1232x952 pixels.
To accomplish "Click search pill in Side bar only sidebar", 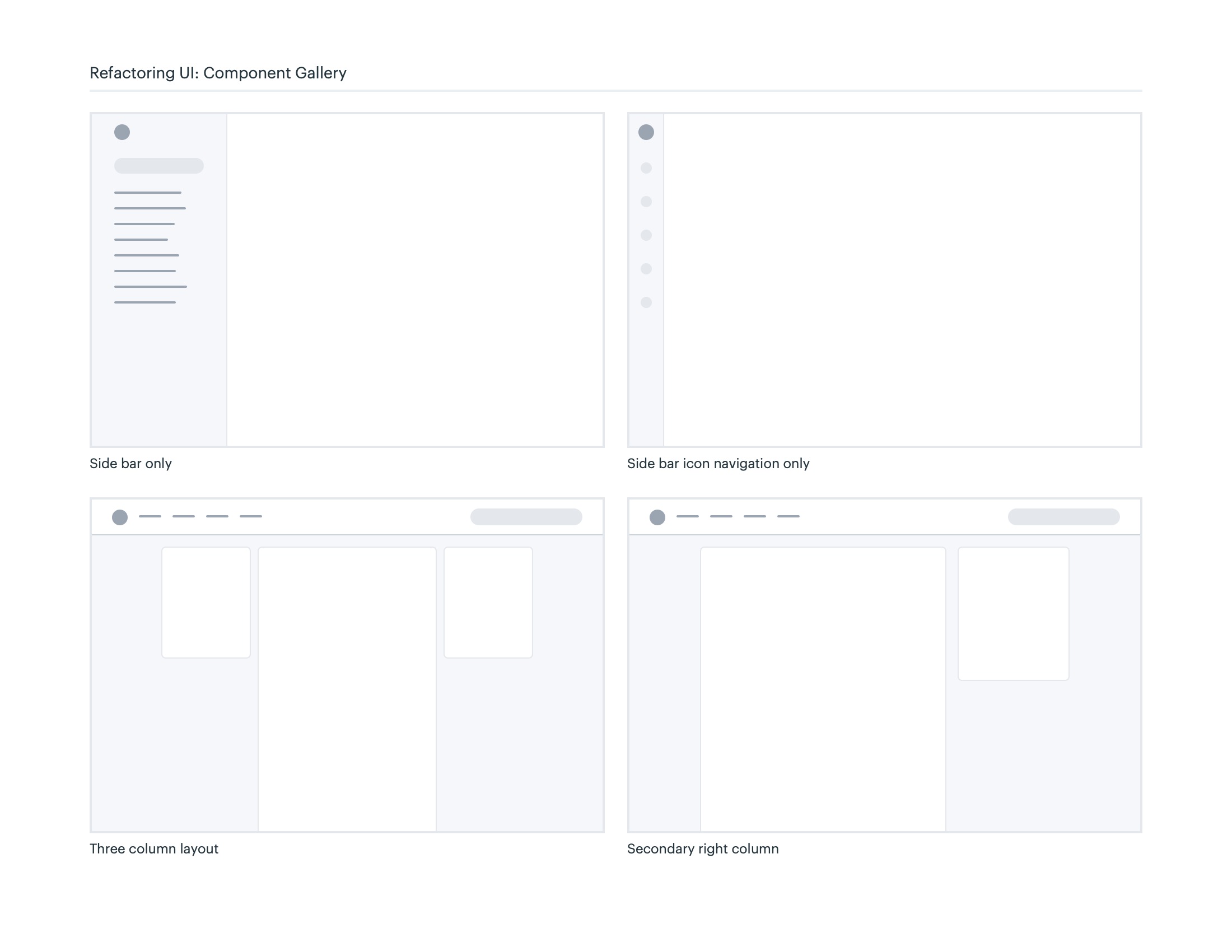I will (x=158, y=166).
